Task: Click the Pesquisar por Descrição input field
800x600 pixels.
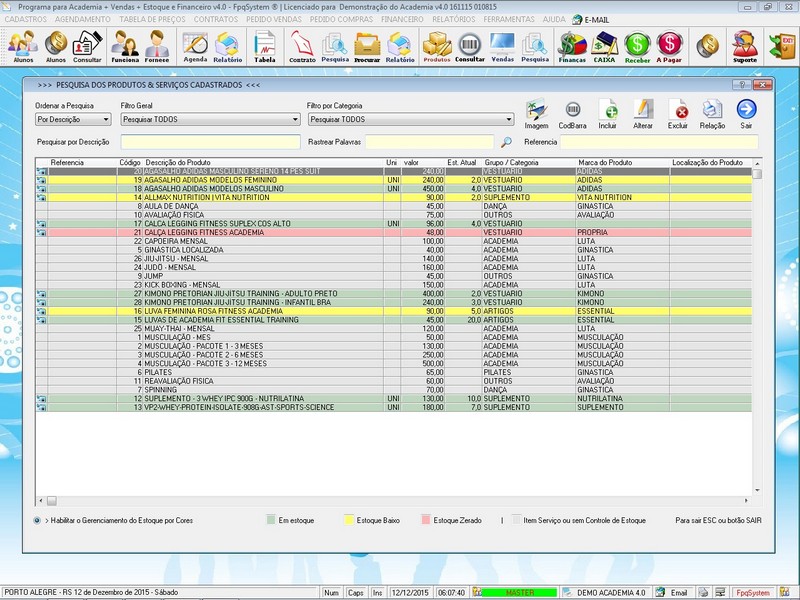Action: click(209, 142)
